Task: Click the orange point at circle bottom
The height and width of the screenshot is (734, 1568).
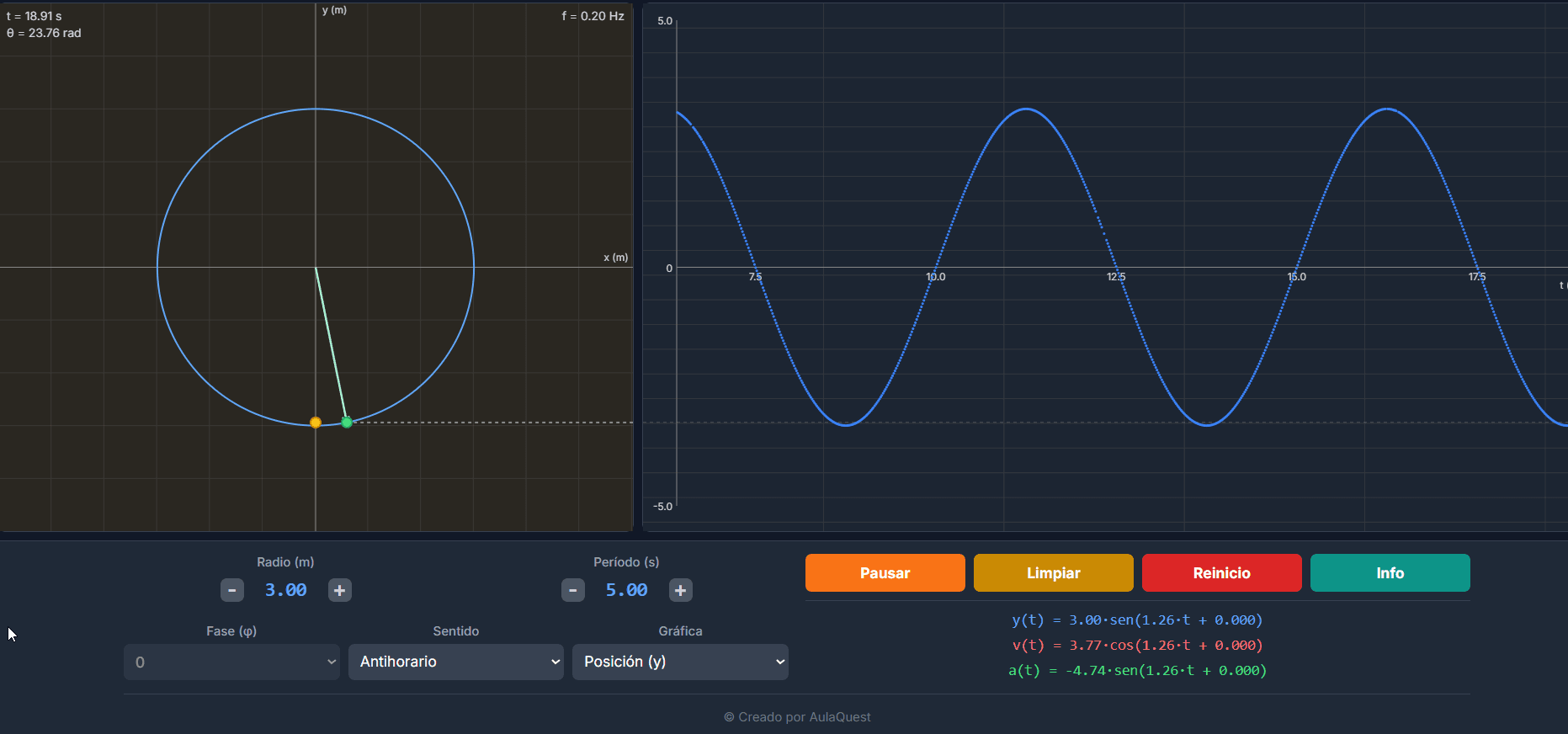Action: tap(316, 423)
